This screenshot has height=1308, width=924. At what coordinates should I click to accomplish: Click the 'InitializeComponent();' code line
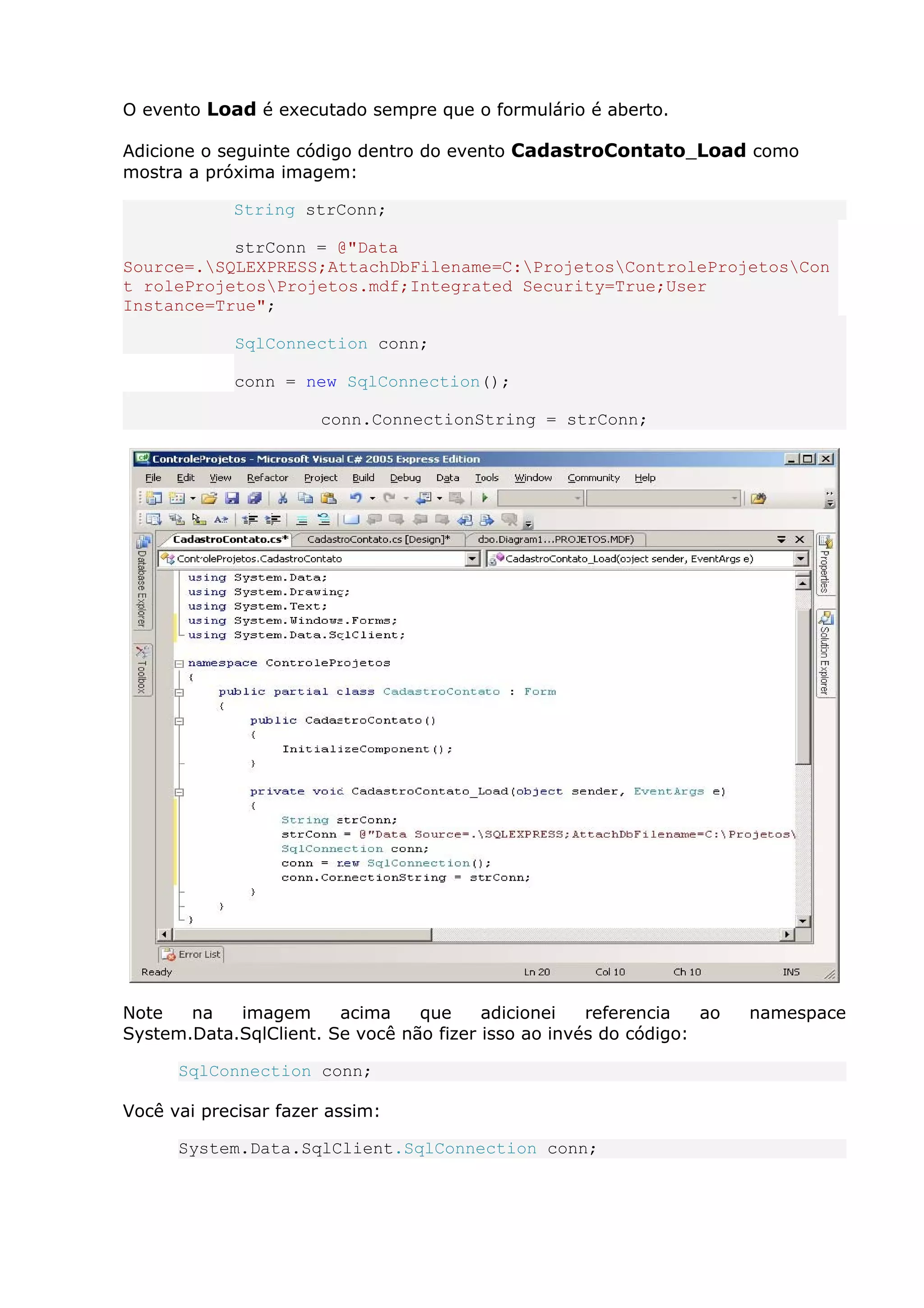[x=367, y=749]
